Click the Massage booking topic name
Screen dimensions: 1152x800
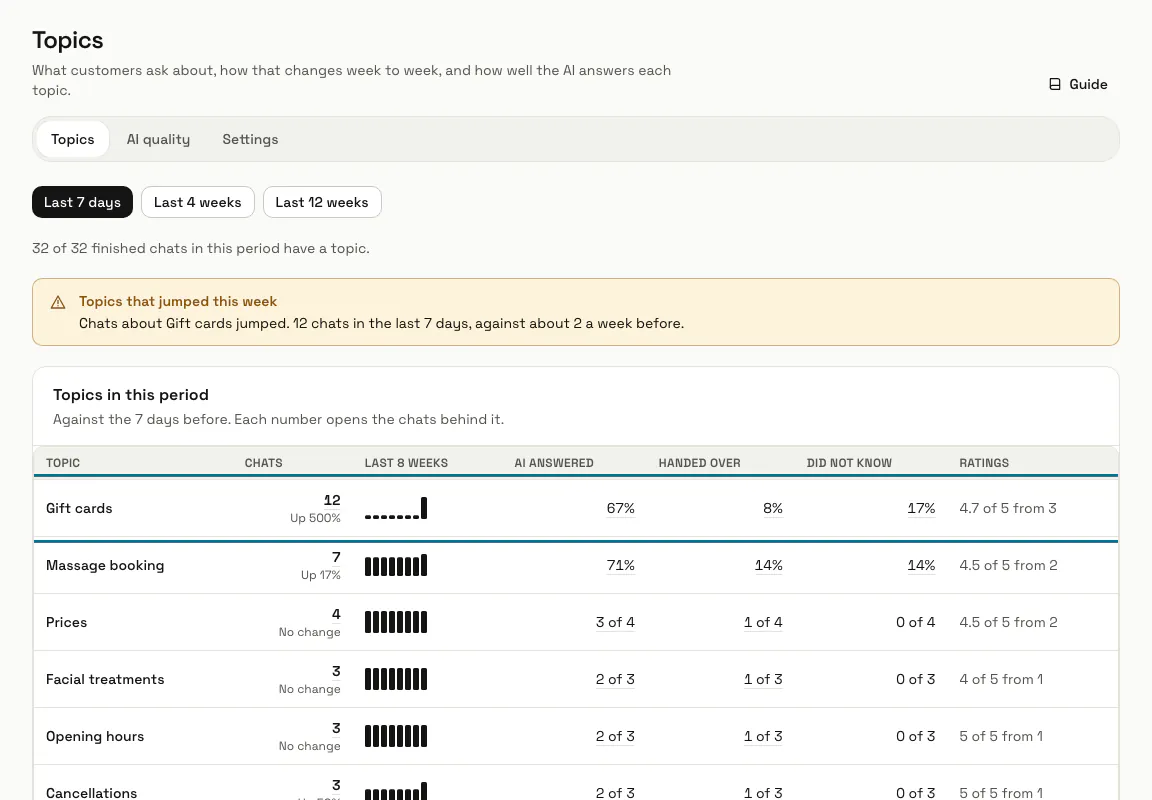point(105,566)
